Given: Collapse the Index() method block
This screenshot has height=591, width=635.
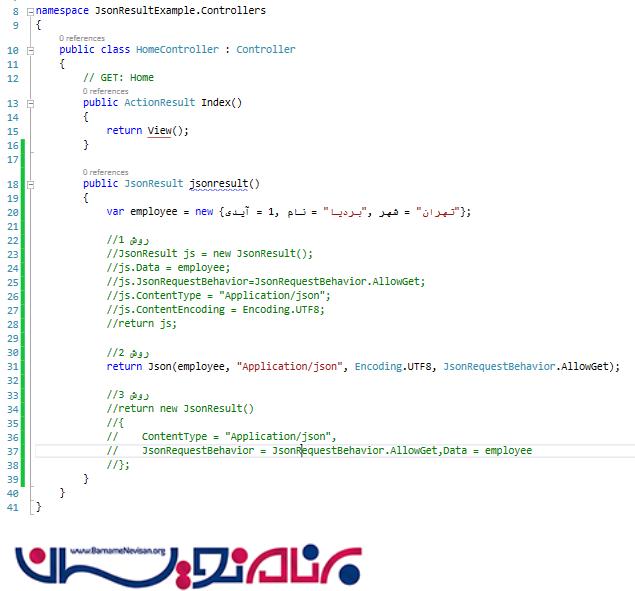Looking at the screenshot, I should click(x=30, y=104).
